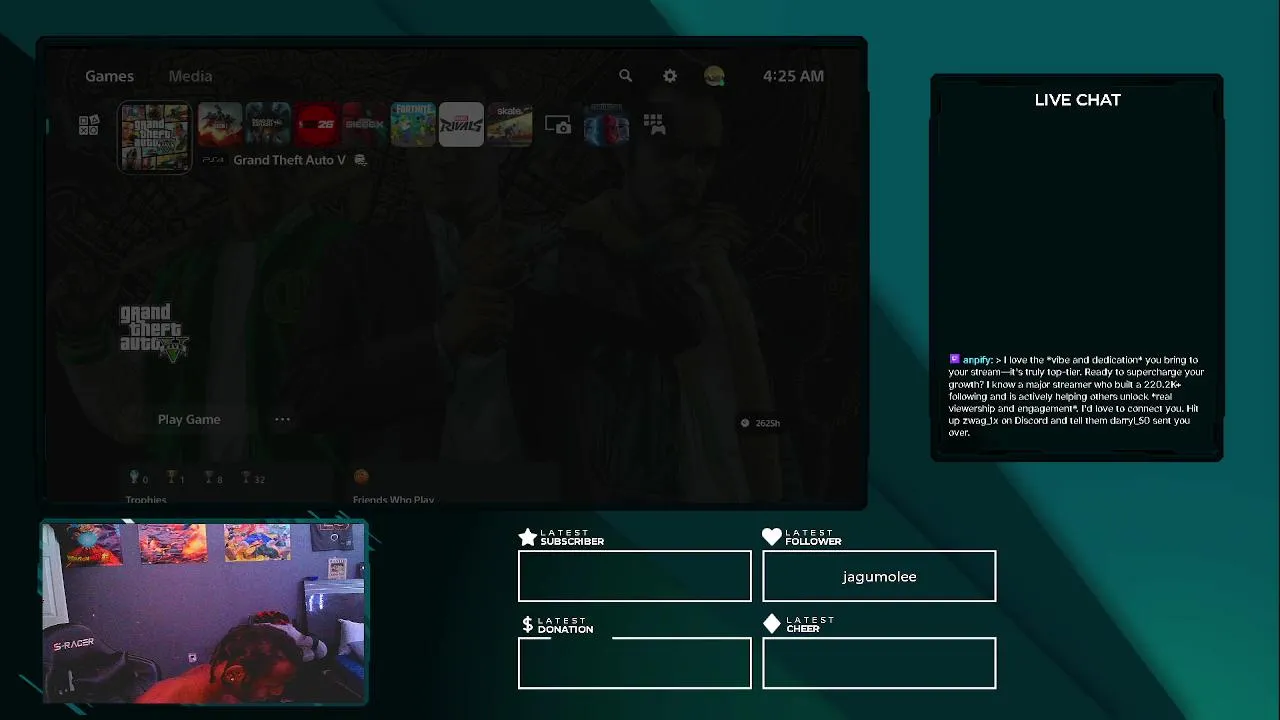Click the Latest Subscriber box

click(634, 576)
